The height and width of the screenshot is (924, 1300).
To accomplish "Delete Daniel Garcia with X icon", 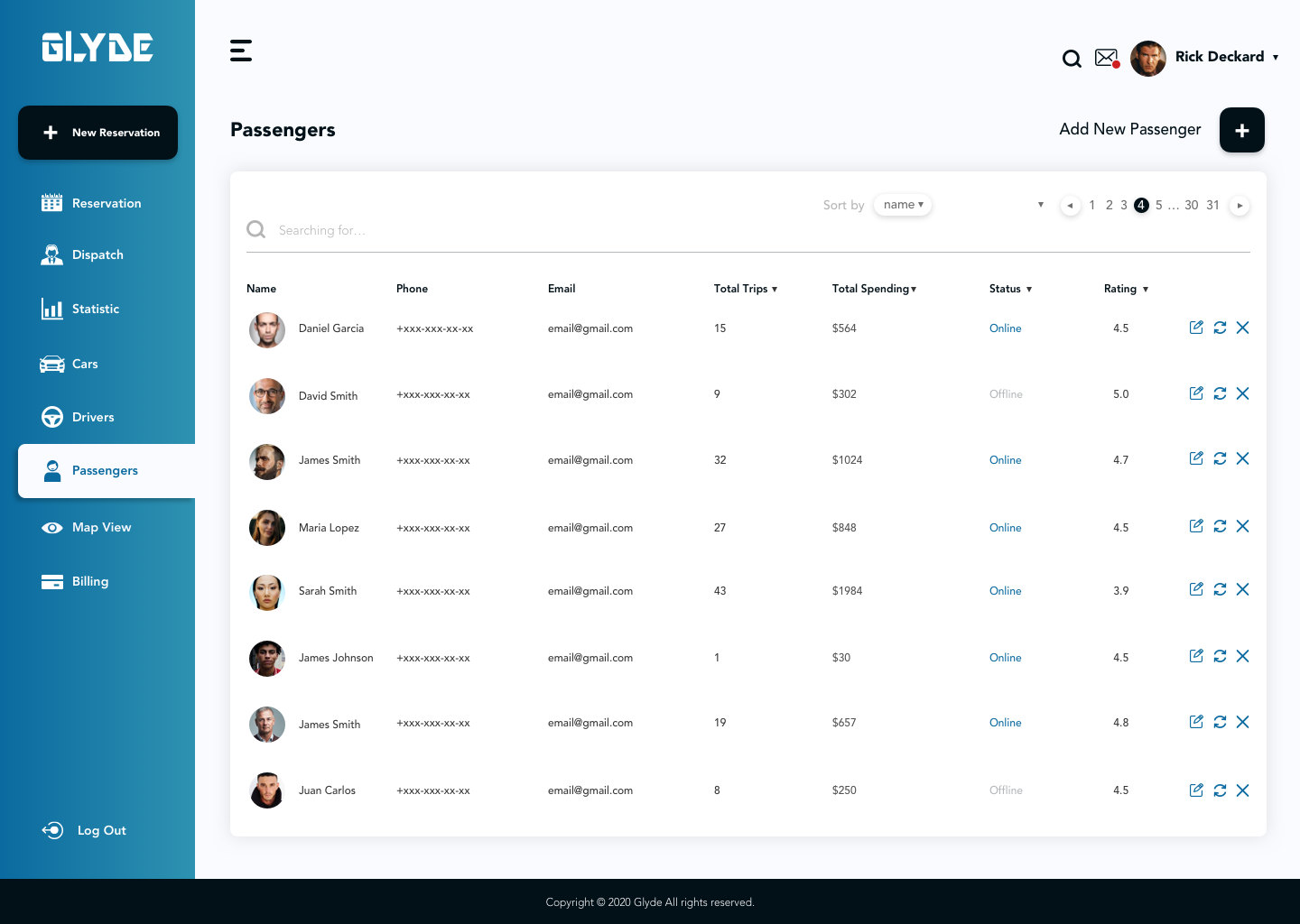I will (1243, 328).
